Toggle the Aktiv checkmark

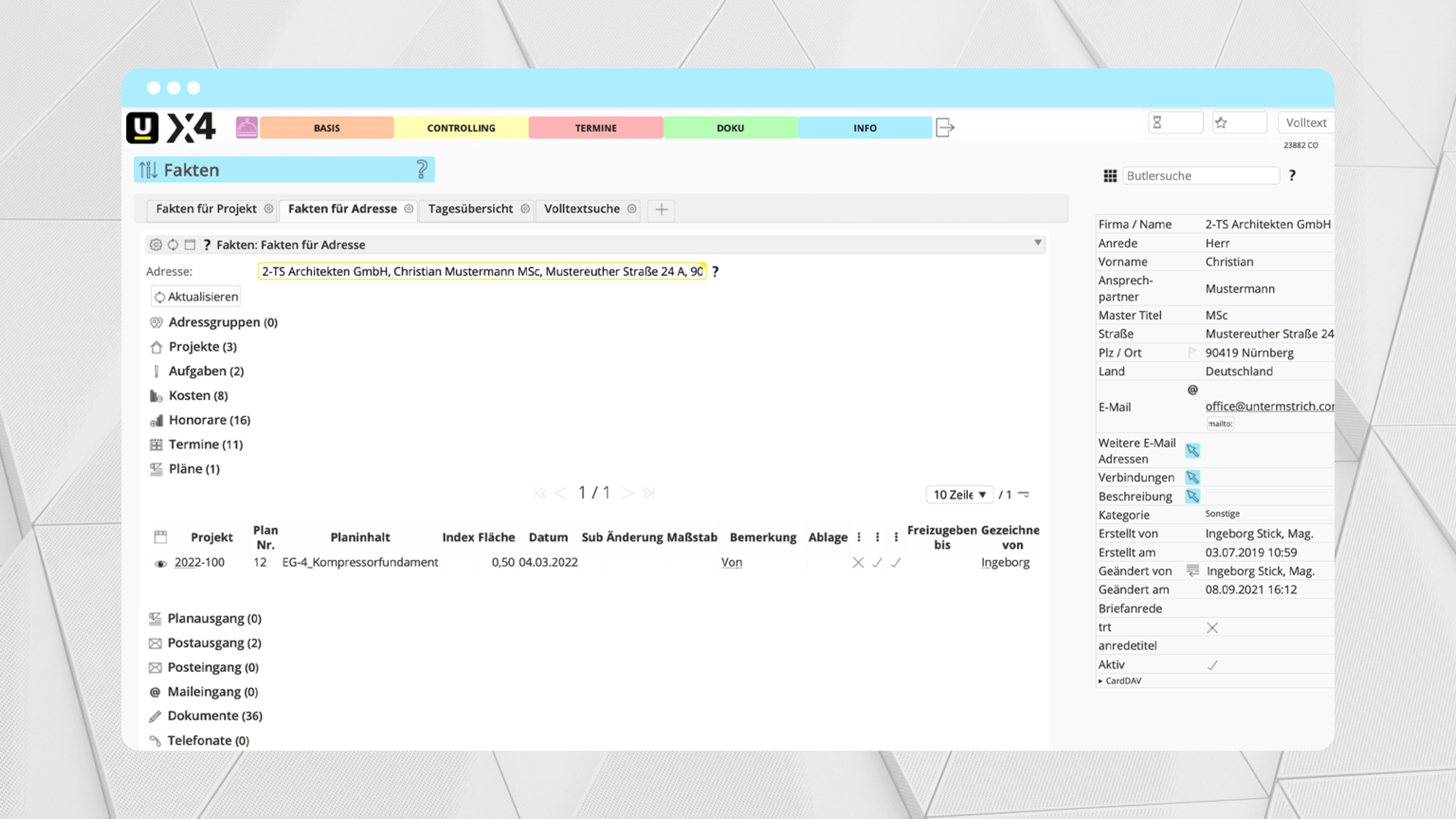coord(1212,665)
